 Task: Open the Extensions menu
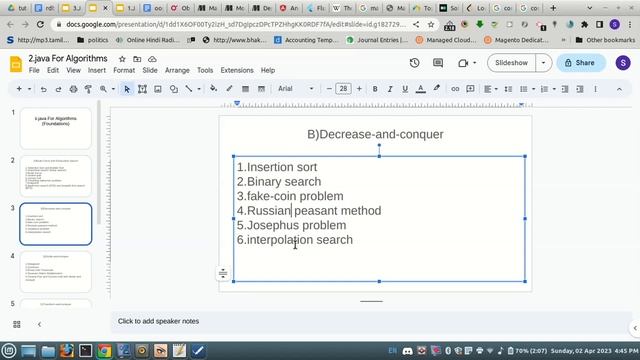tap(237, 70)
